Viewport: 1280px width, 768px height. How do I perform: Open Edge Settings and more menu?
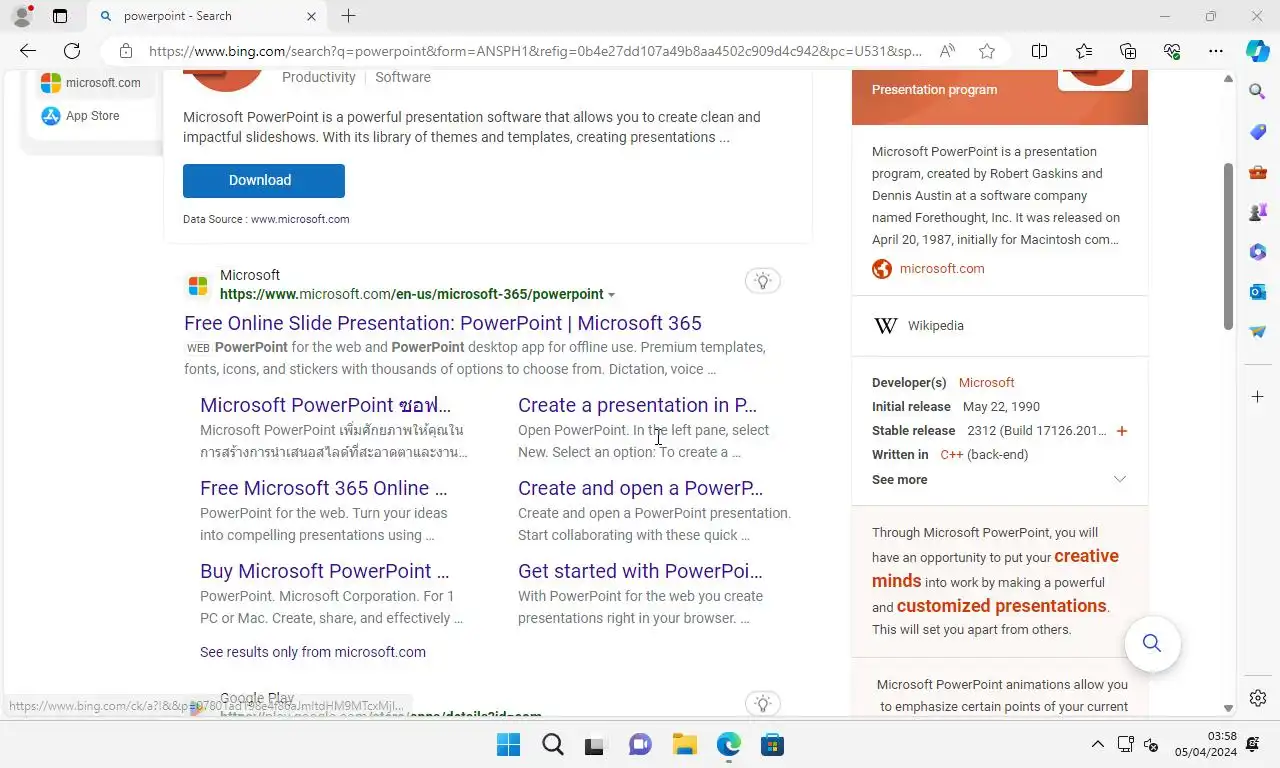(1216, 51)
